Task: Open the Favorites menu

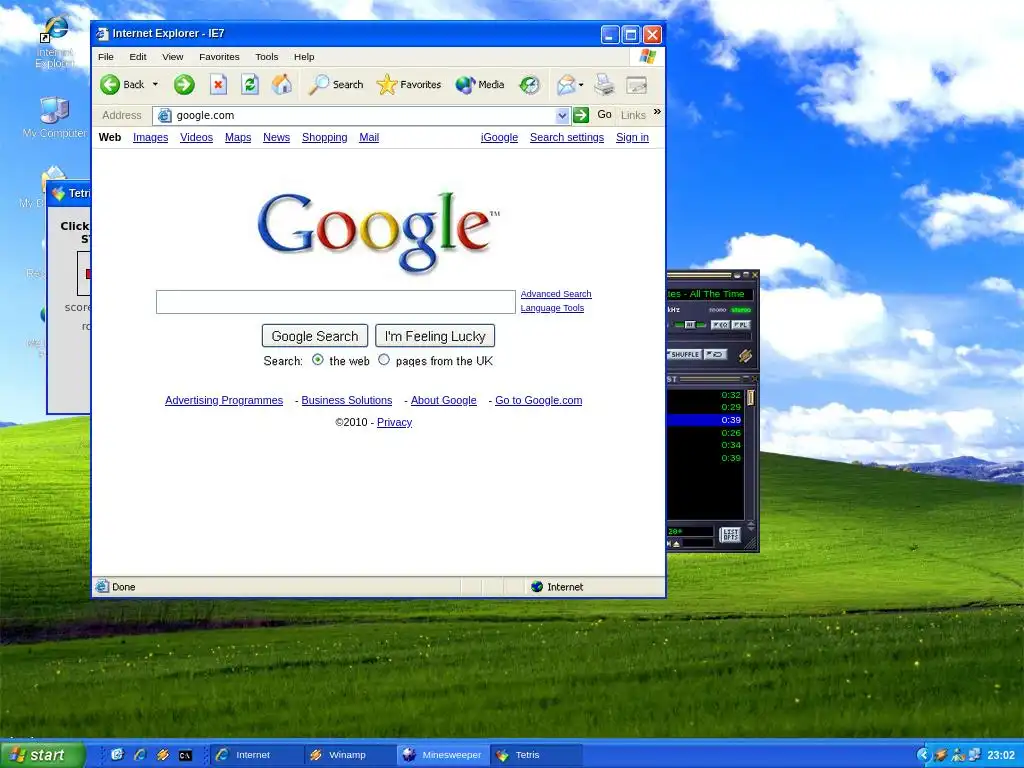Action: coord(219,57)
